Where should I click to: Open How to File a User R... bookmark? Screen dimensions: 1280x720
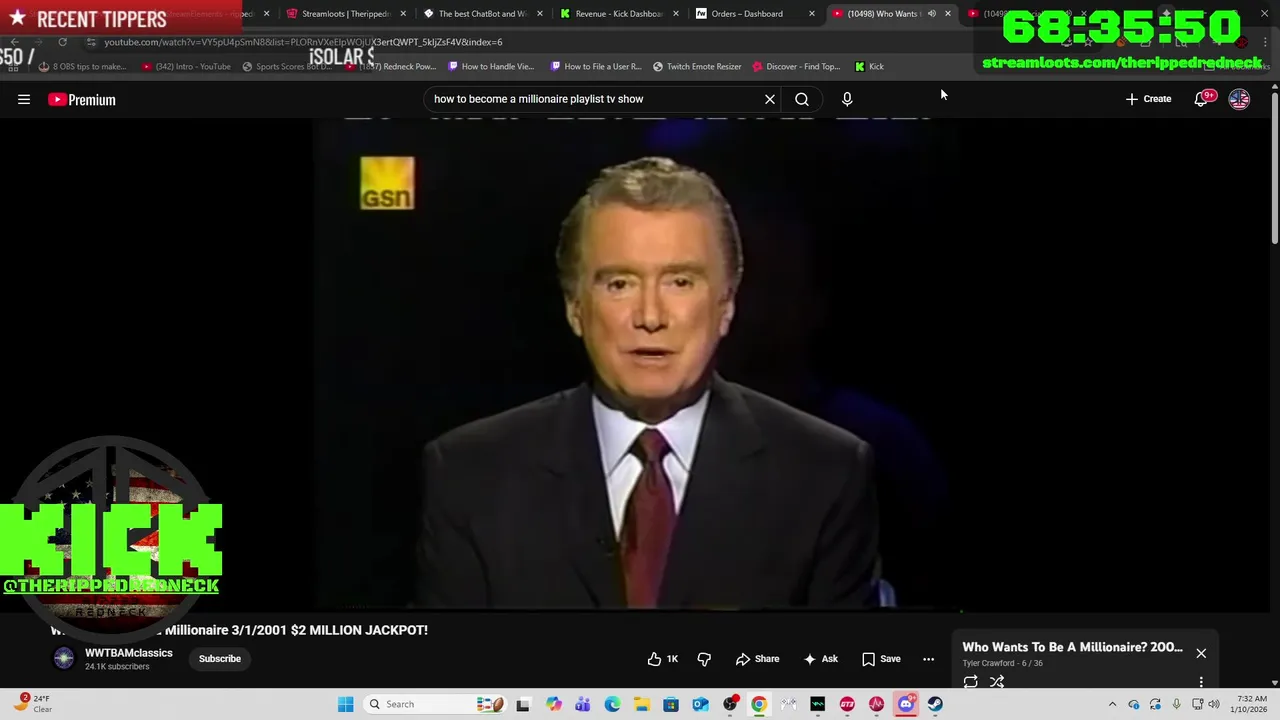coord(596,66)
